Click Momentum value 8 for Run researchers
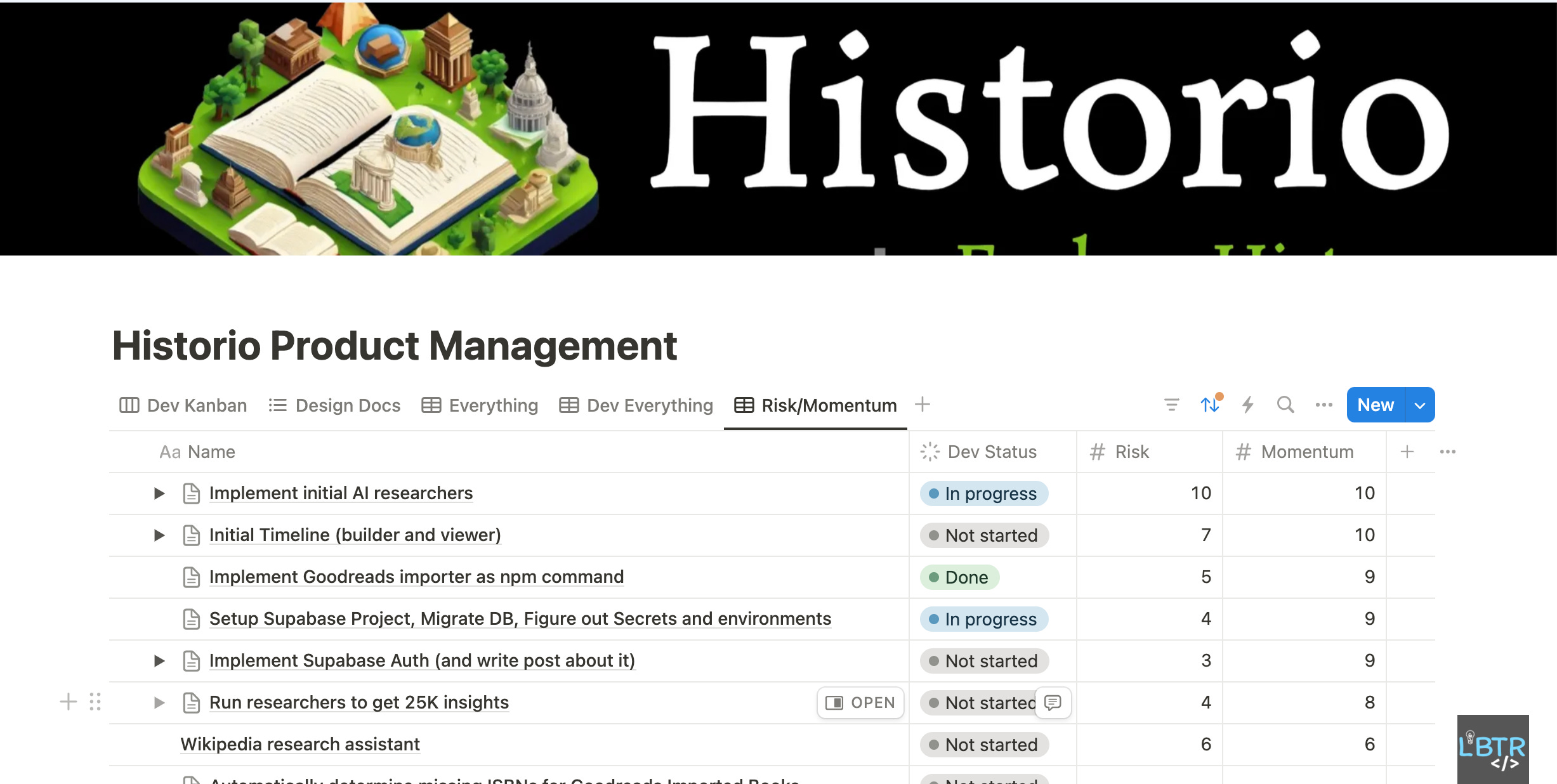This screenshot has width=1557, height=784. coord(1369,702)
